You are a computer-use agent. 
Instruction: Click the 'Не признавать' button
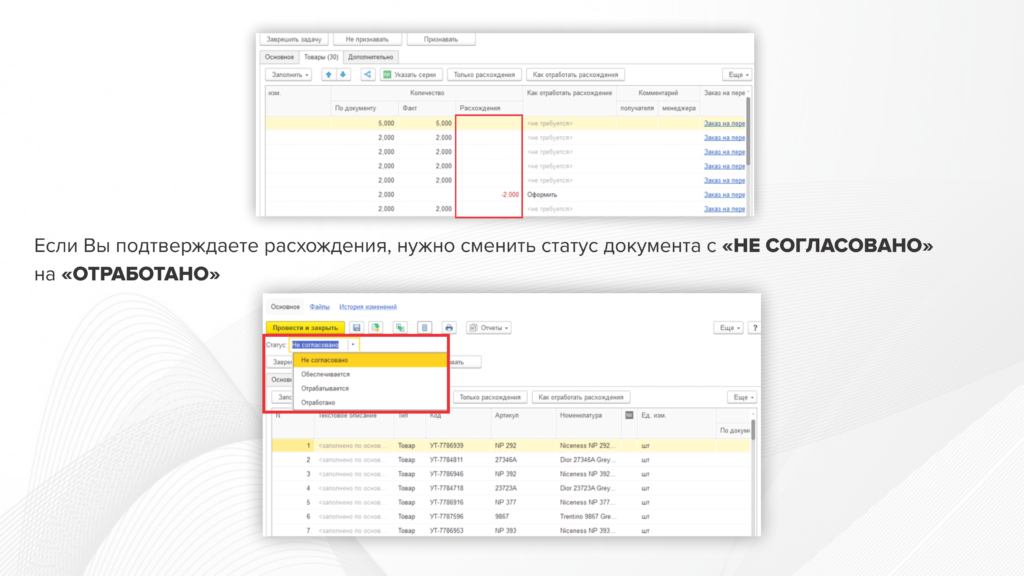[x=367, y=39]
